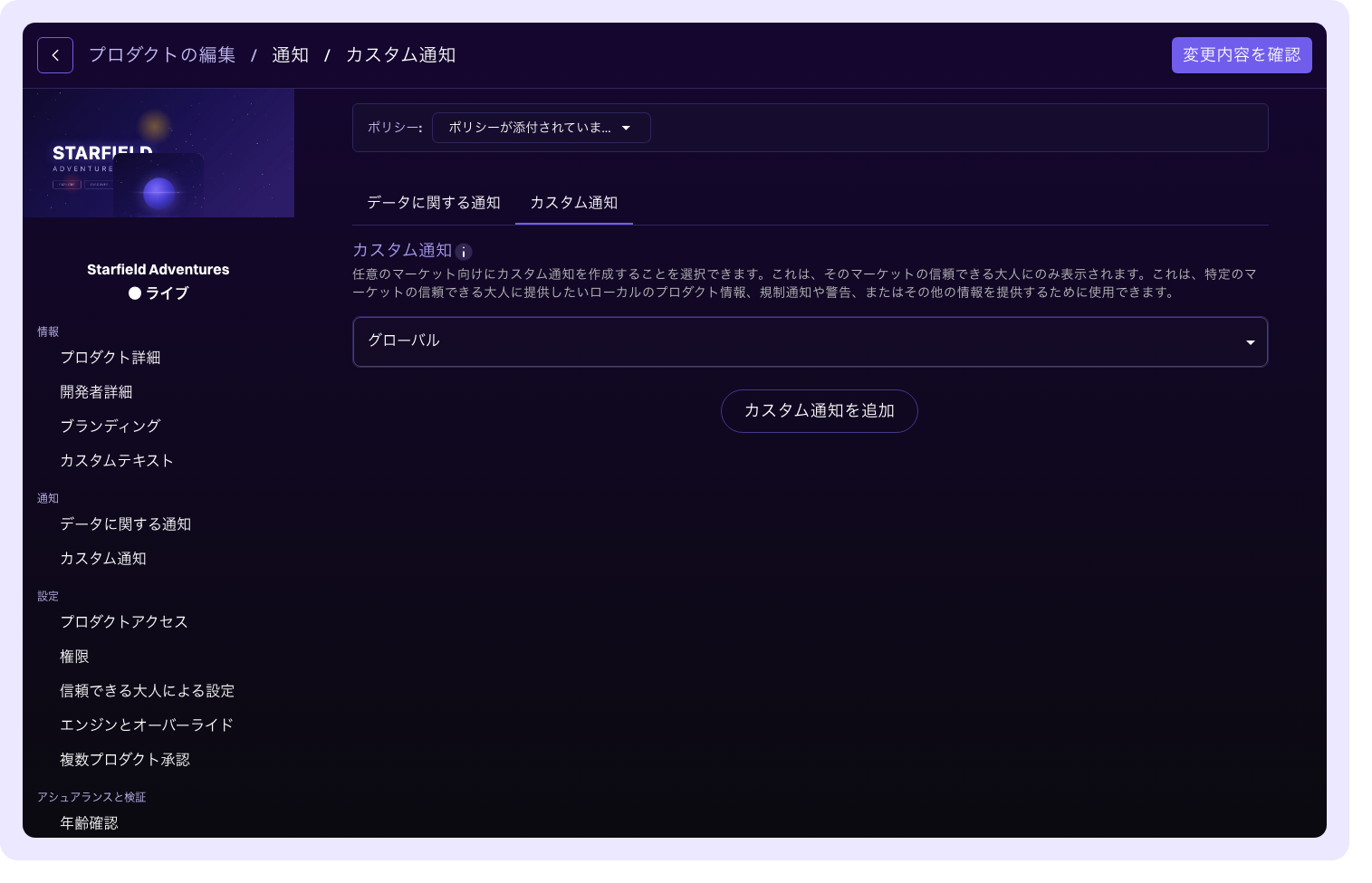Click カスタム通知を追加 button
This screenshot has width=1372, height=883.
click(820, 411)
